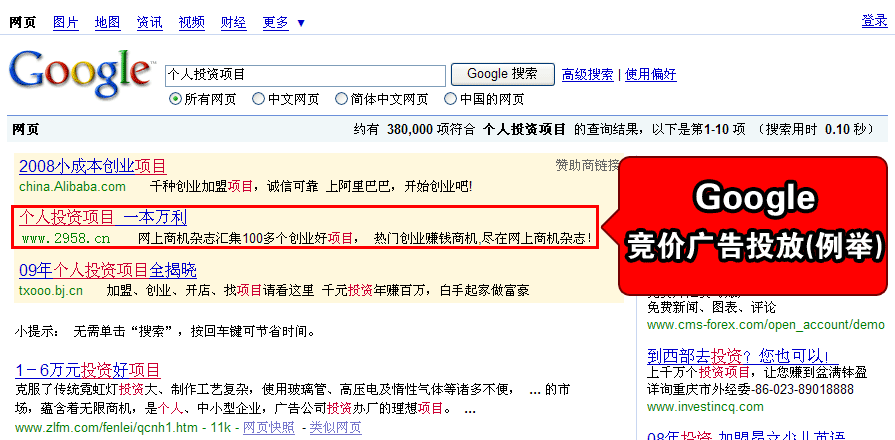Open 高级搜索 advanced search

588,74
